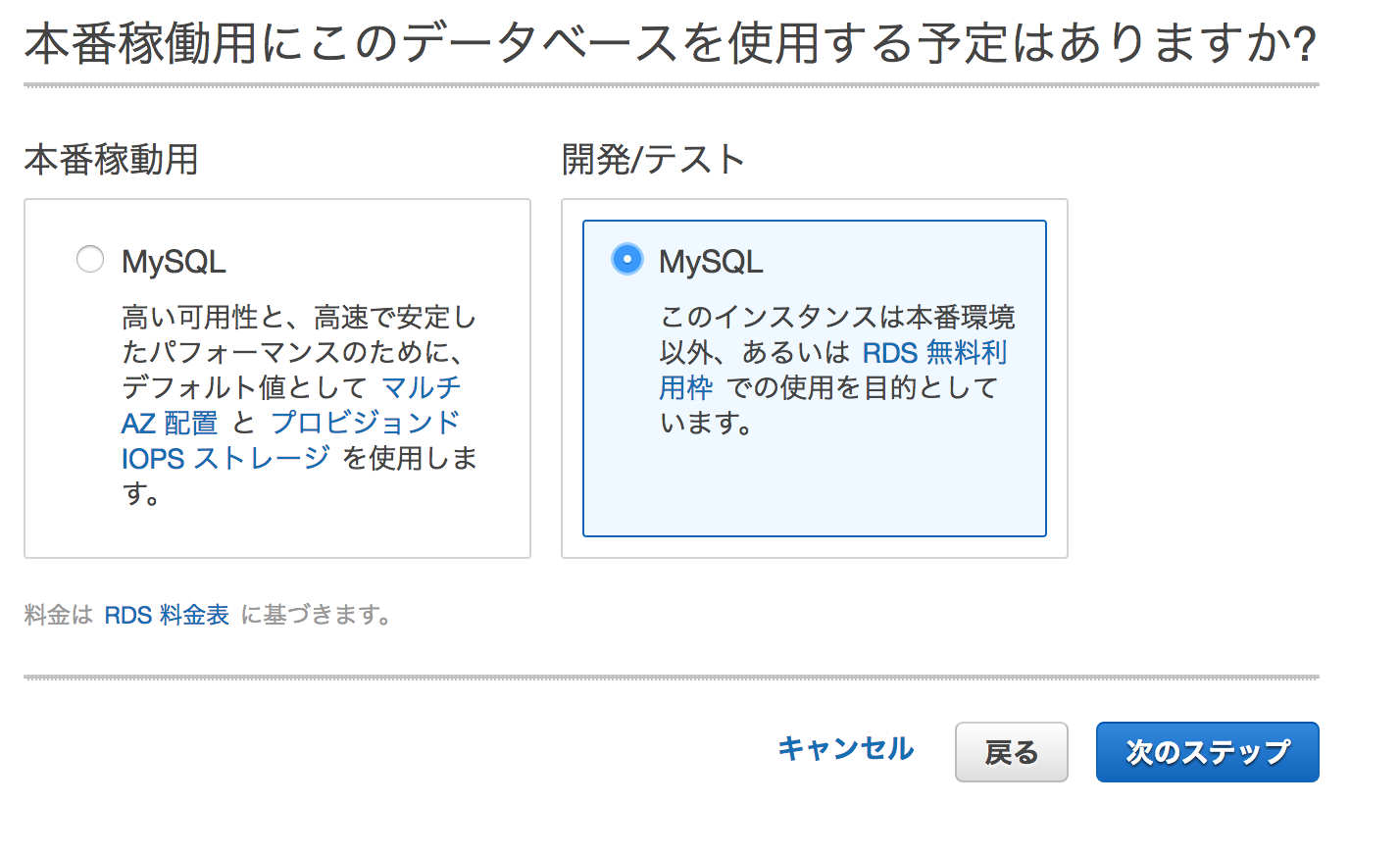Screen dimensions: 1400x855
Task: Click the 次のステップ button
Action: coord(1207,751)
